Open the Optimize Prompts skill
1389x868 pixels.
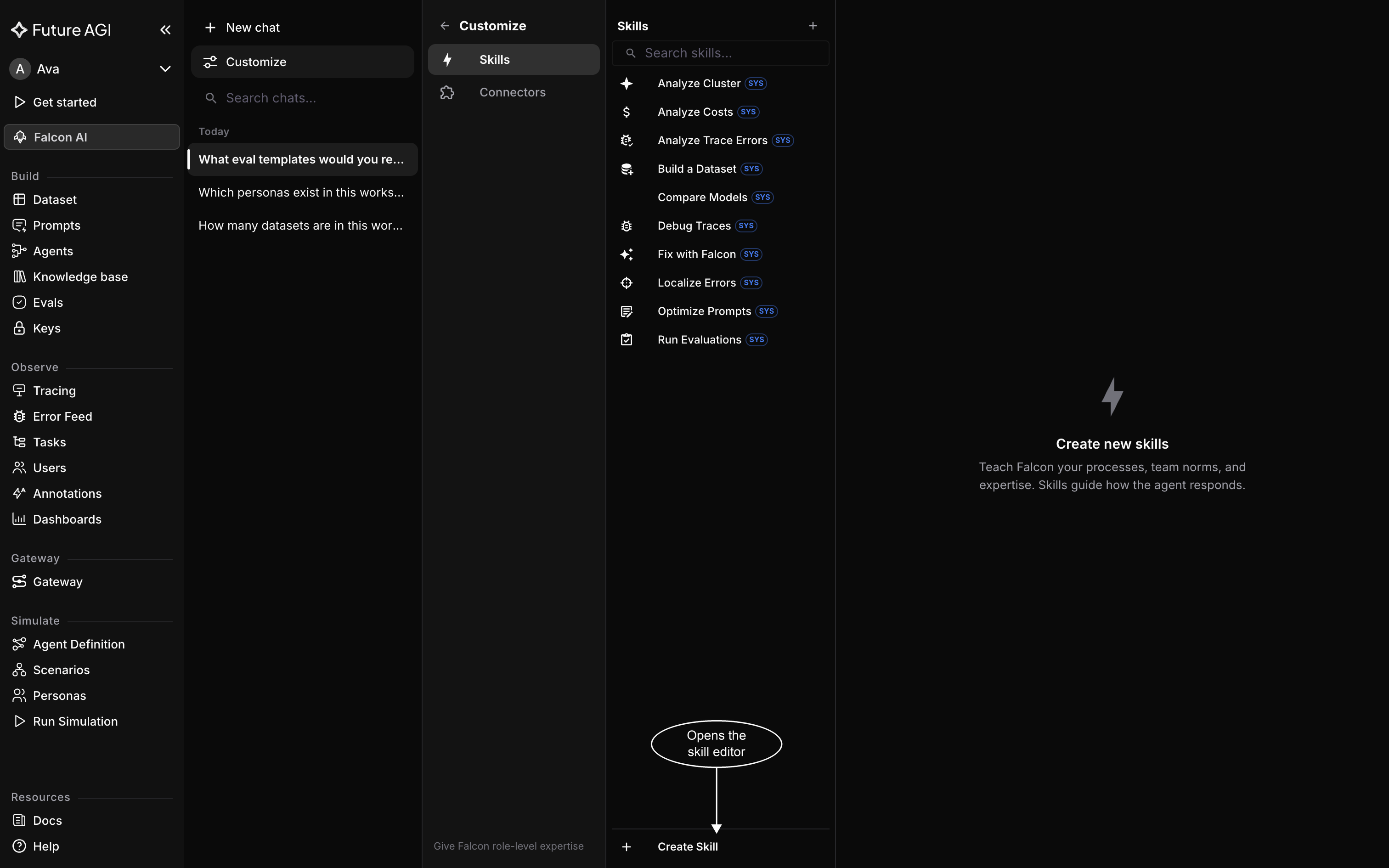click(720, 311)
